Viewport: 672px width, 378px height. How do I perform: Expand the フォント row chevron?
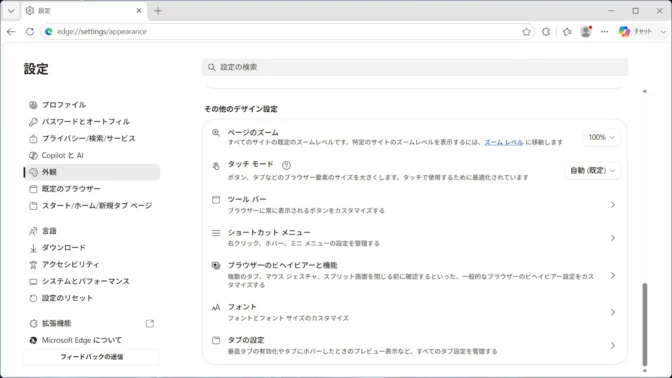pos(613,312)
